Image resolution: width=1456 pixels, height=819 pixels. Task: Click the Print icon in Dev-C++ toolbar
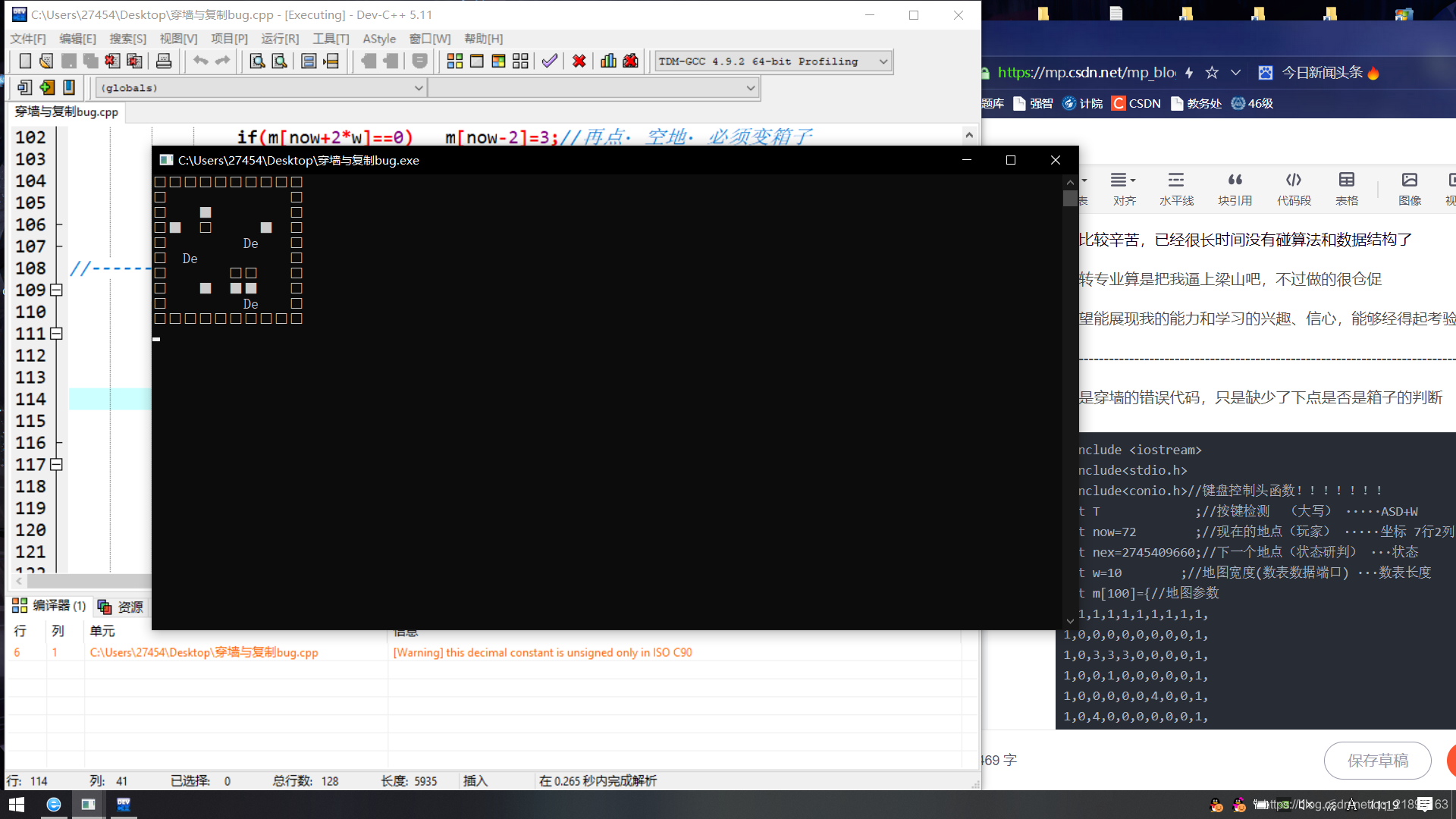coord(164,61)
